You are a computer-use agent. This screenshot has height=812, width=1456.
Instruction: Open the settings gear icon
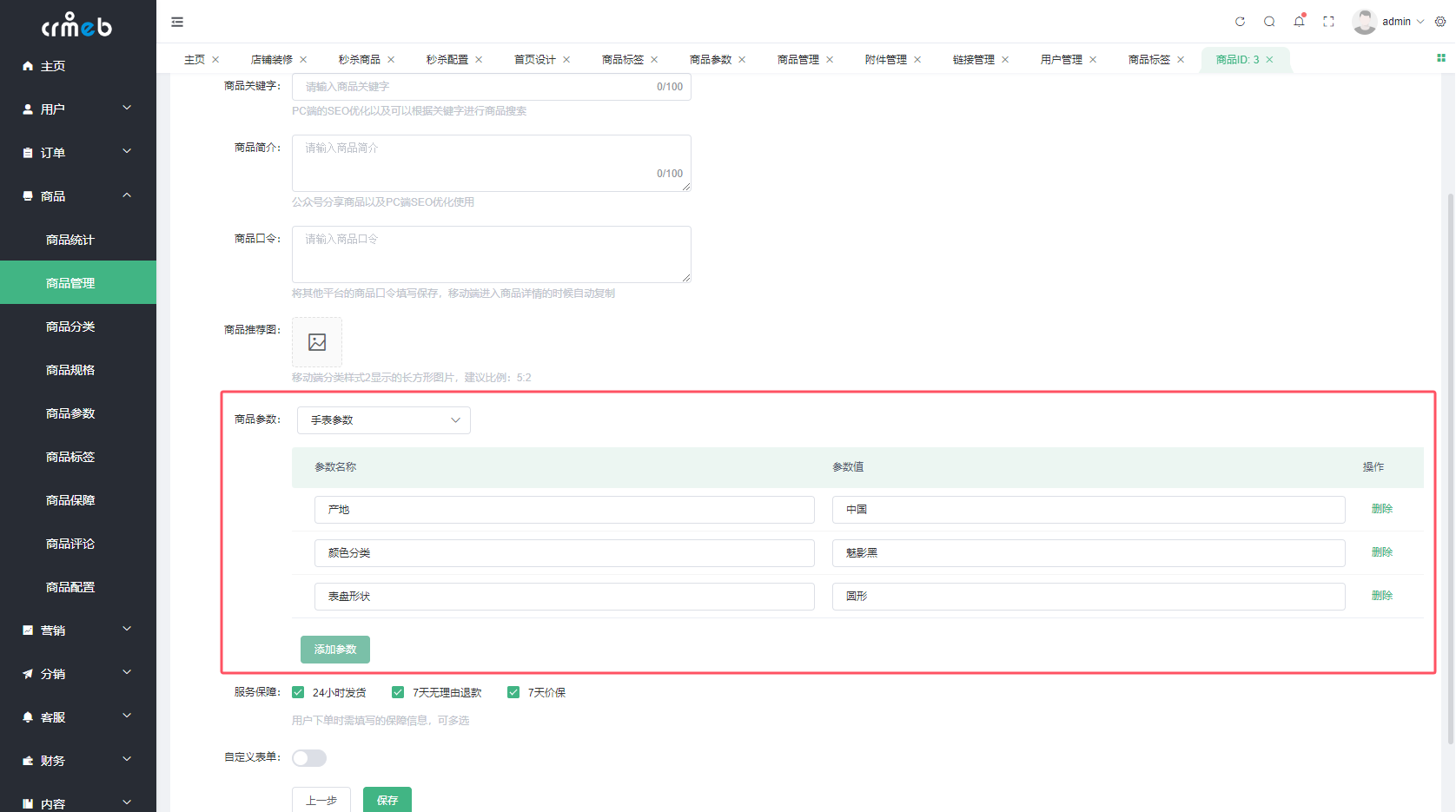click(x=1440, y=22)
